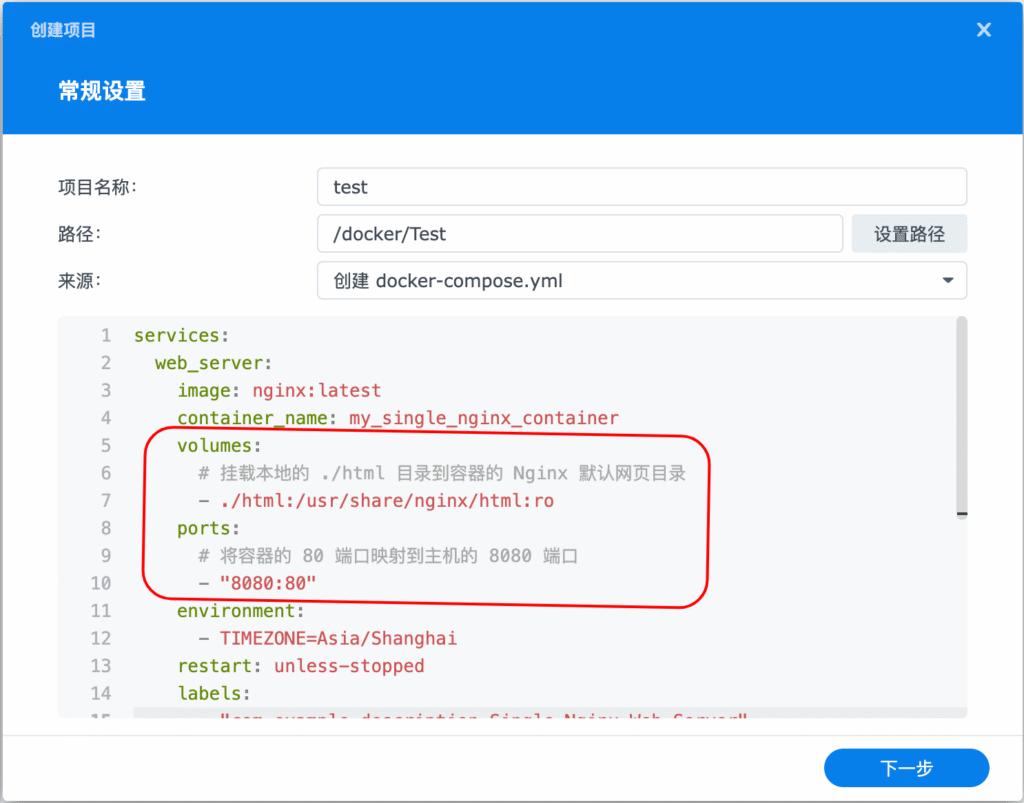The width and height of the screenshot is (1024, 803).
Task: Click the 路径 field showing /docker/Test
Action: (x=579, y=234)
